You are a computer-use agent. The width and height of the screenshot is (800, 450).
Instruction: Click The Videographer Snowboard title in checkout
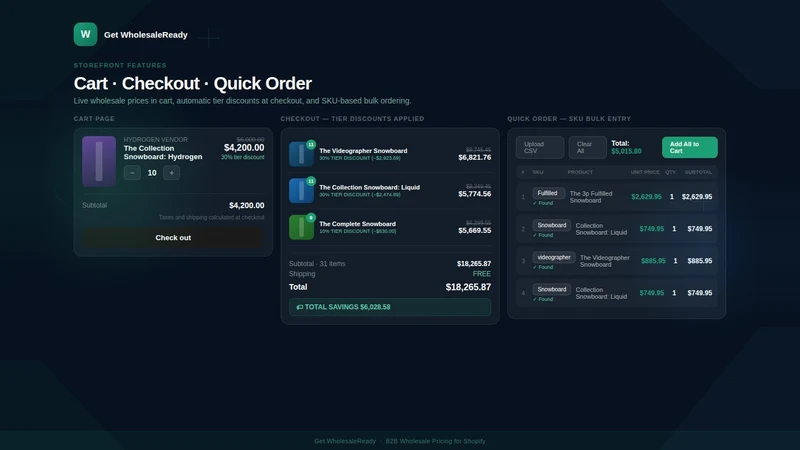[x=363, y=151]
